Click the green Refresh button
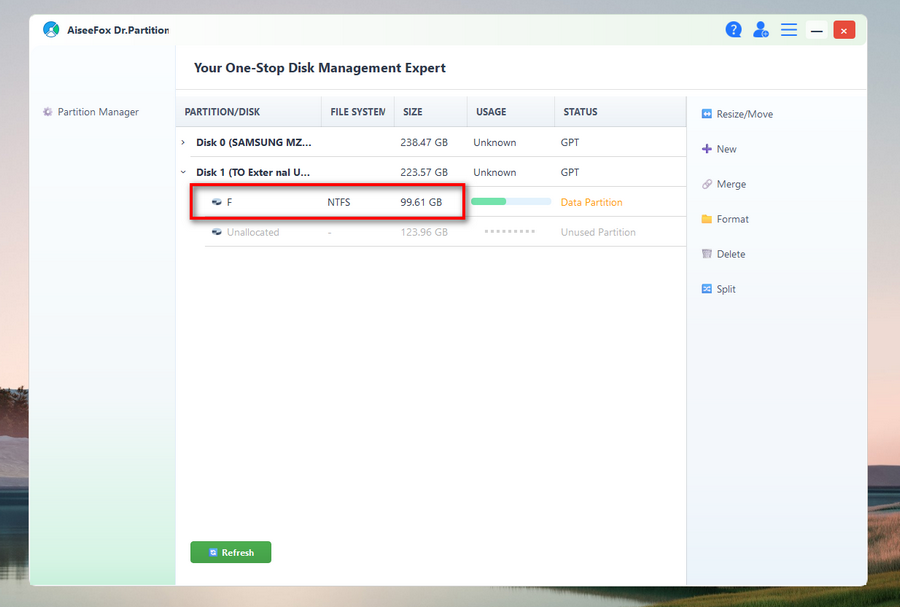Image resolution: width=900 pixels, height=607 pixels. coord(231,552)
